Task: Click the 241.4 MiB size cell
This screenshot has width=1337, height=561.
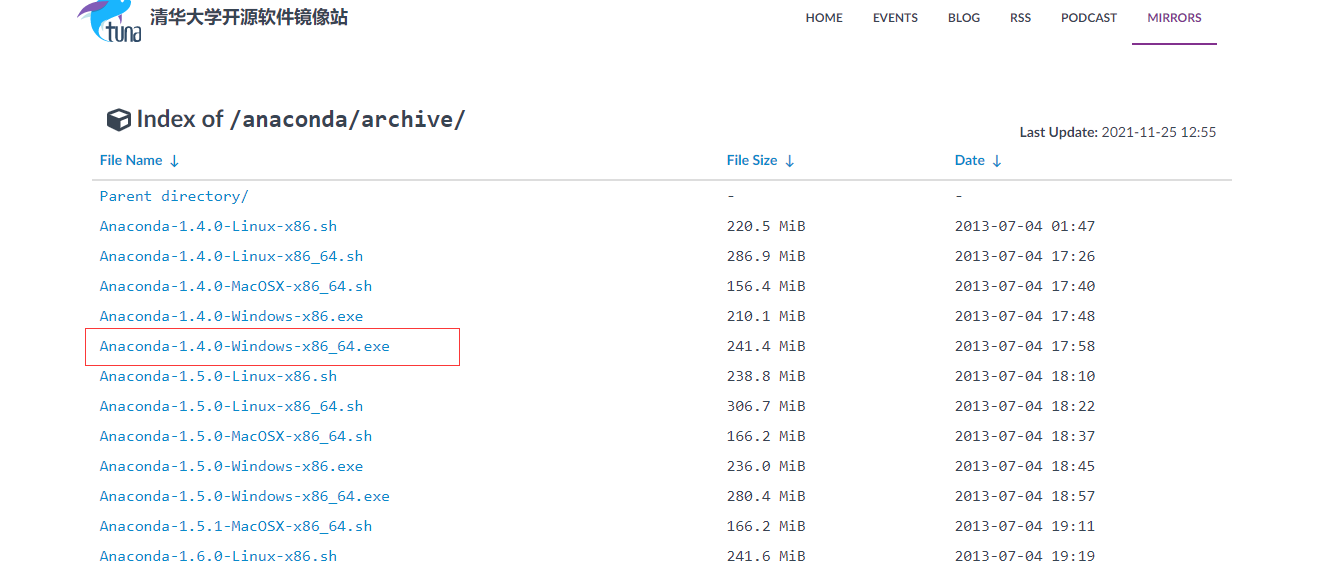Action: [x=766, y=346]
